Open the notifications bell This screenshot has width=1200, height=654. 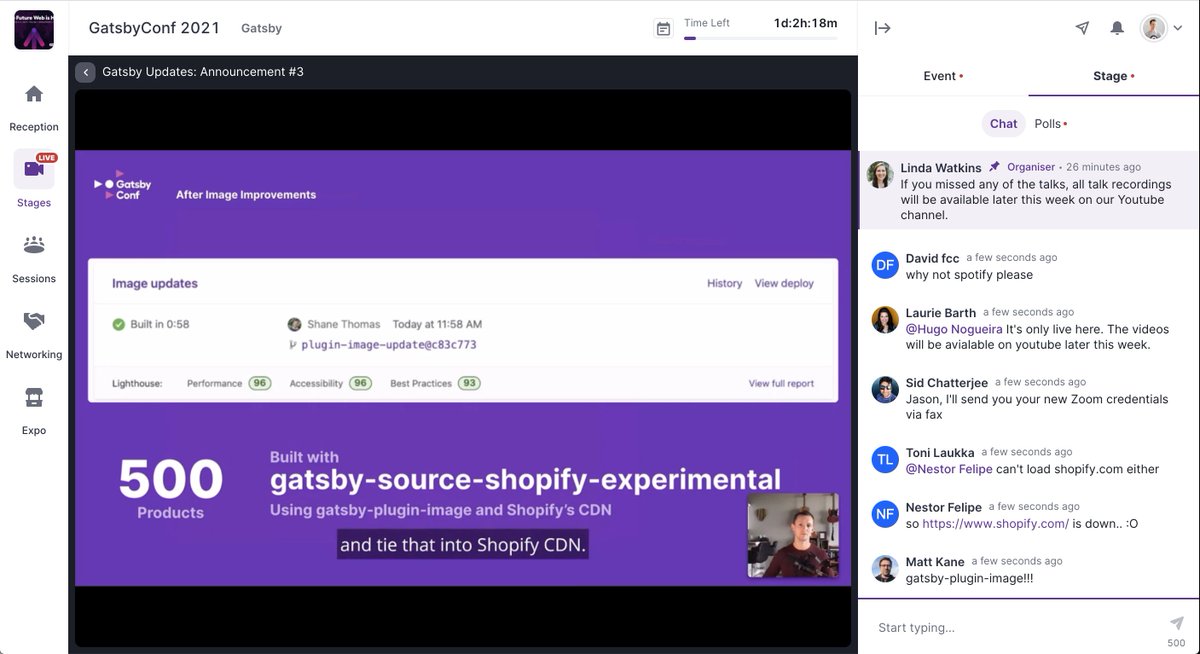(x=1117, y=28)
